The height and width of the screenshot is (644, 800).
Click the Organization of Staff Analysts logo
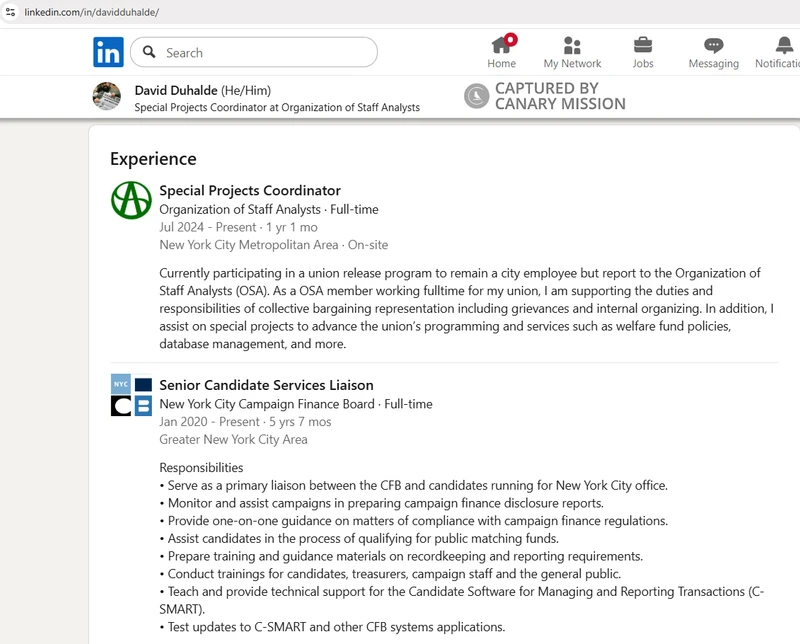click(131, 200)
